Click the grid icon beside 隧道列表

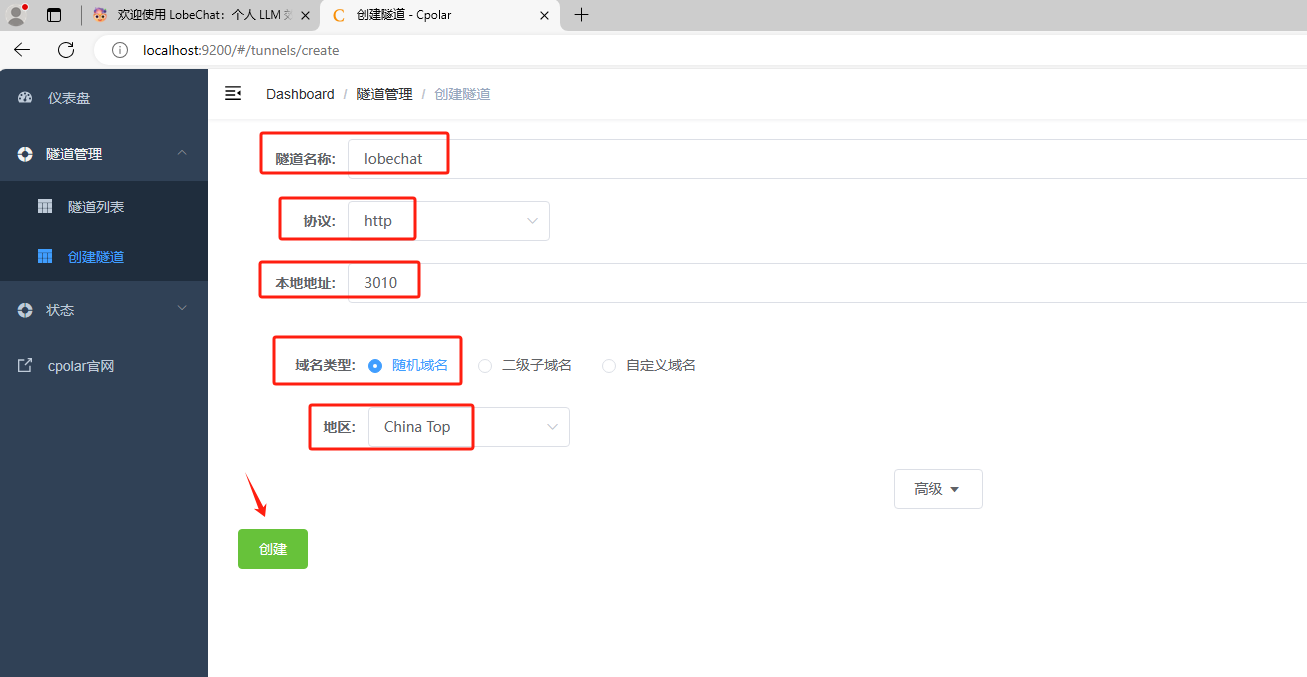coord(45,206)
